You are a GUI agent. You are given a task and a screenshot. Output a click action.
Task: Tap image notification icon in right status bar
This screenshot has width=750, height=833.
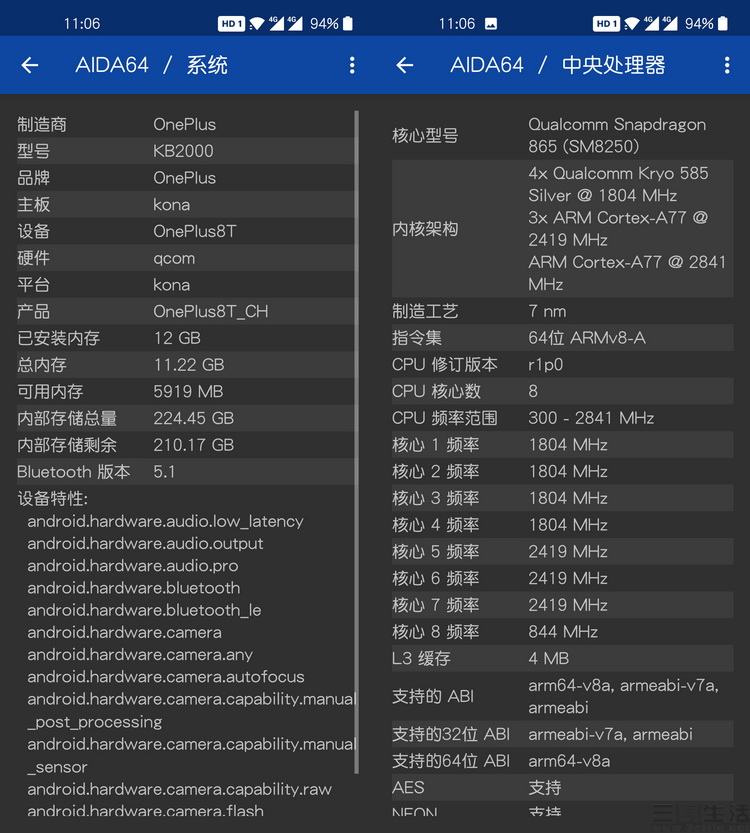[x=491, y=24]
